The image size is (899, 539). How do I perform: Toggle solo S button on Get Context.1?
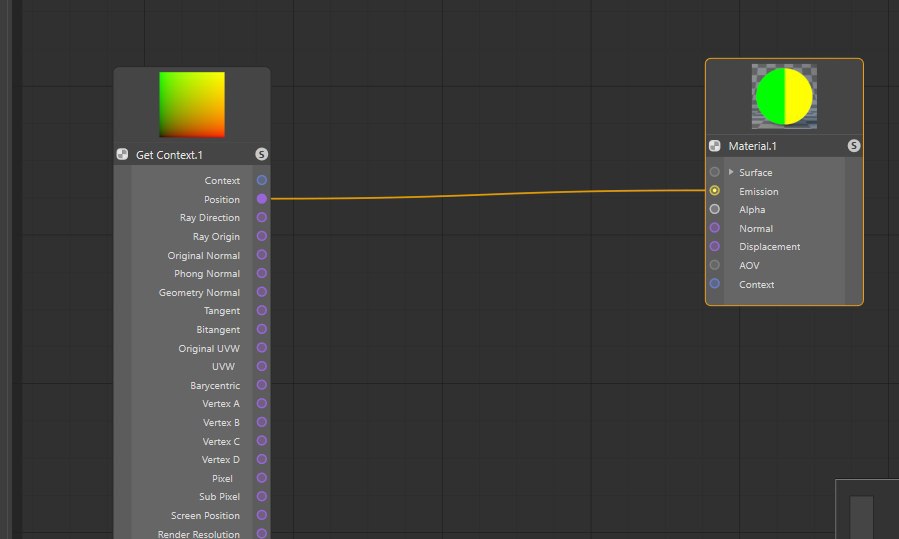[x=261, y=154]
